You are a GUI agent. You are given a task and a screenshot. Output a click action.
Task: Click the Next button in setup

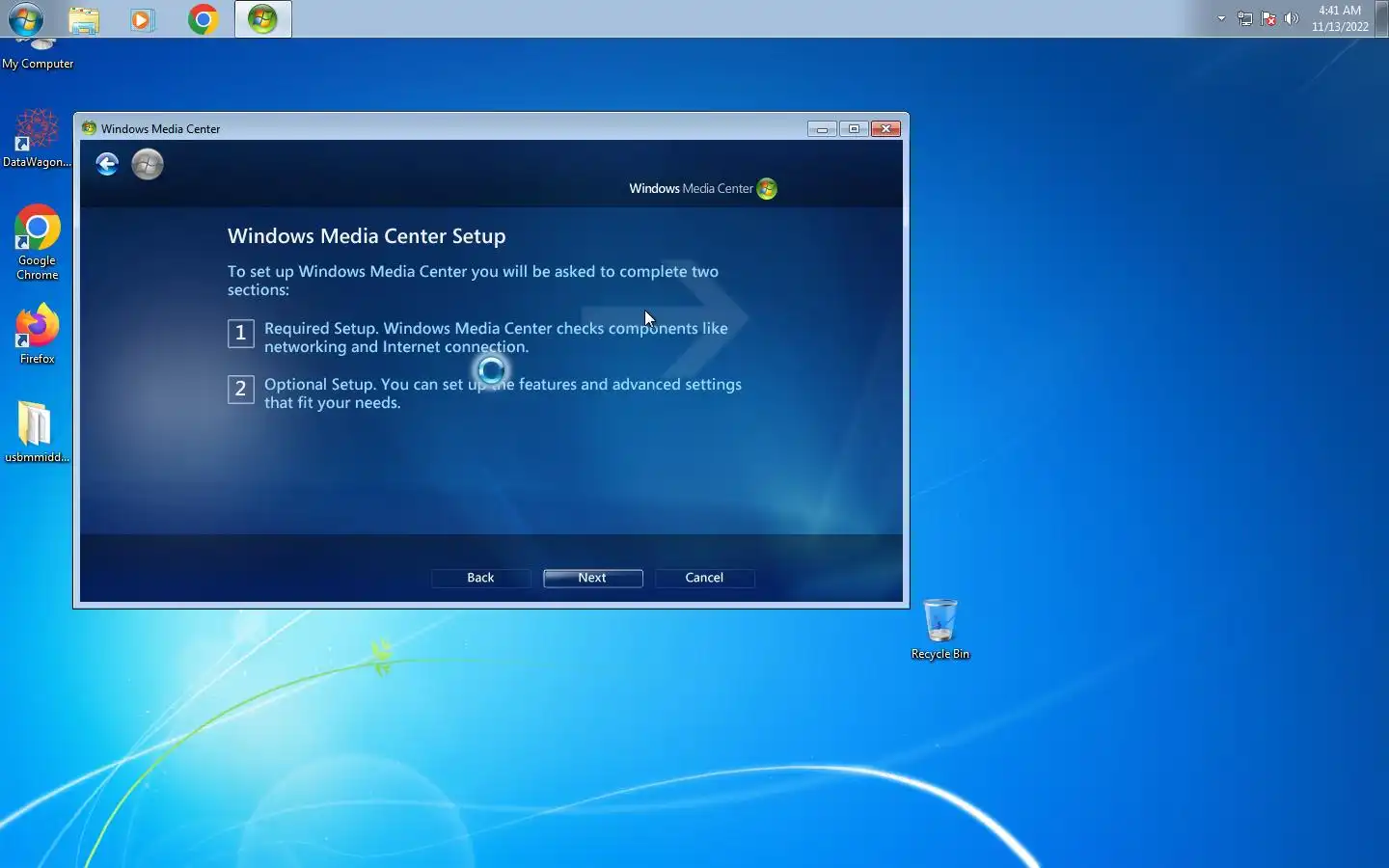pos(592,578)
